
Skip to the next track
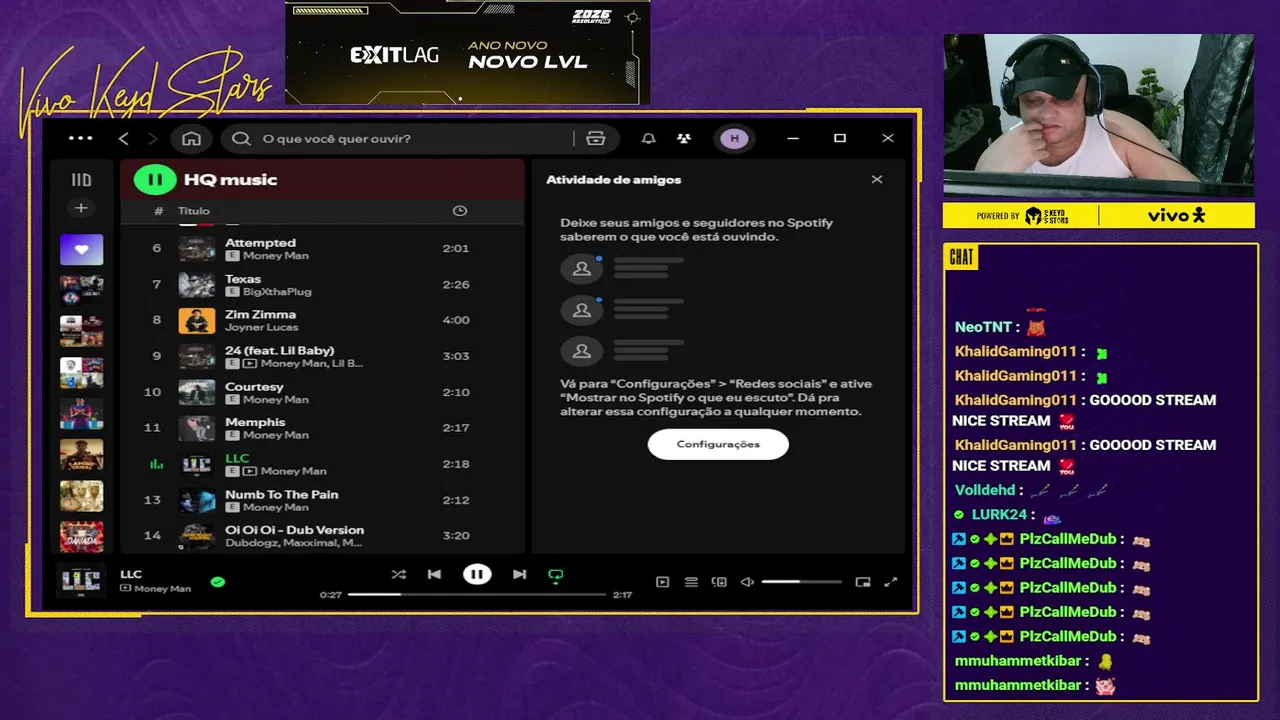click(519, 574)
